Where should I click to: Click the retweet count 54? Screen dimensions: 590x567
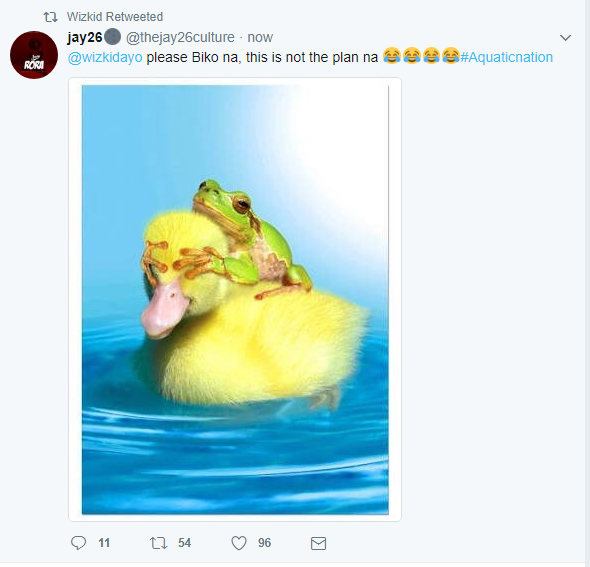[x=184, y=543]
